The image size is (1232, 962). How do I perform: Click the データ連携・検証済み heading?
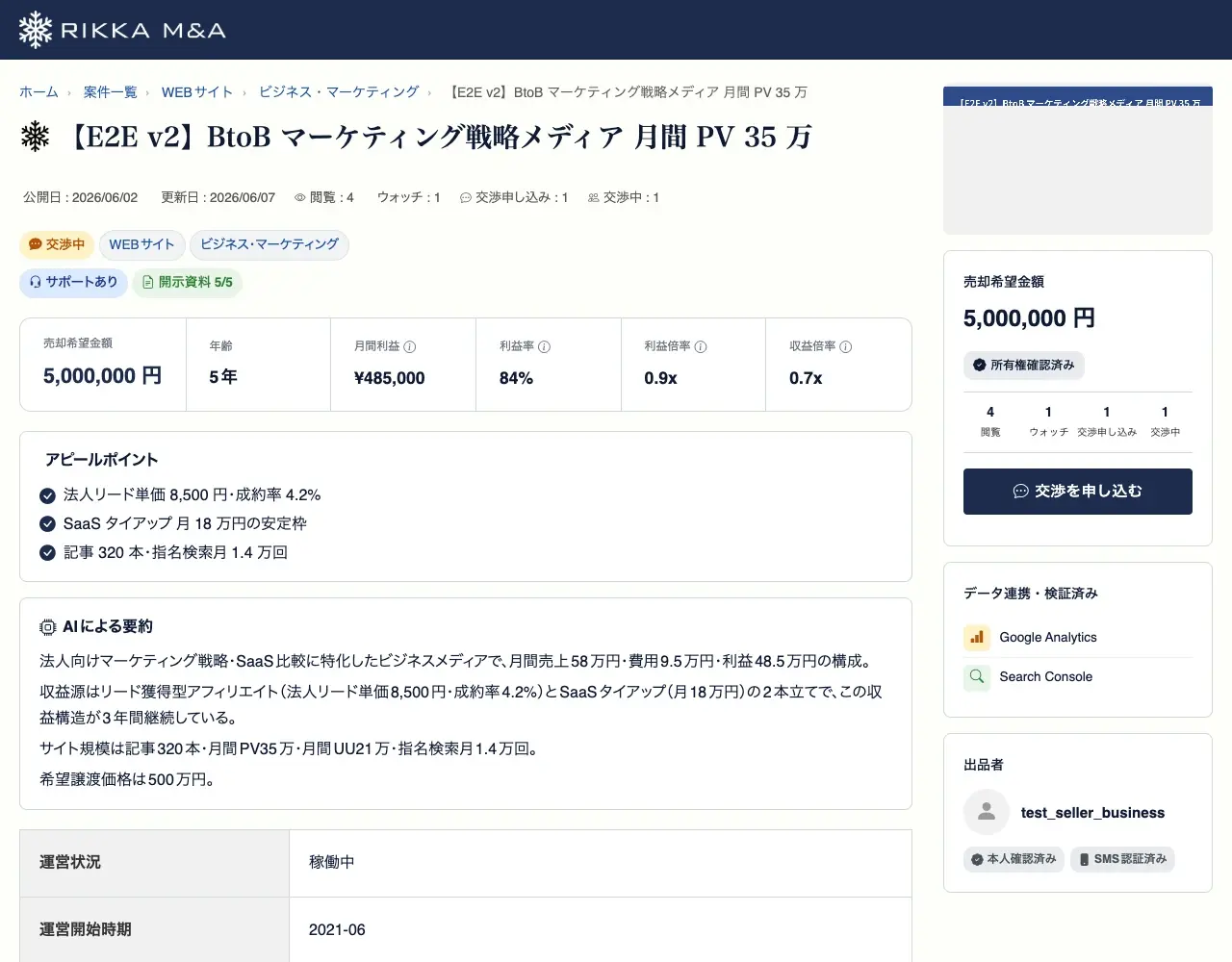tap(1031, 594)
